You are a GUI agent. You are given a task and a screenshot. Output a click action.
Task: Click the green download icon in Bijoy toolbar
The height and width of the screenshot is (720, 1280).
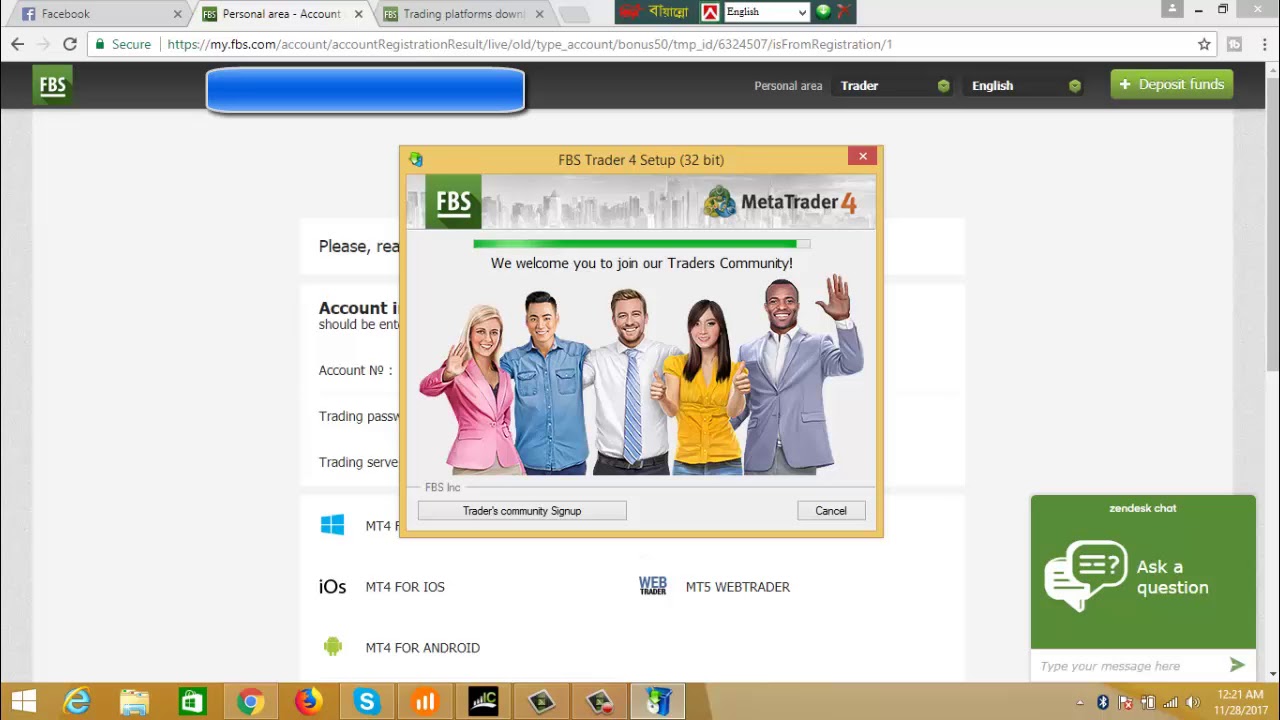point(823,12)
